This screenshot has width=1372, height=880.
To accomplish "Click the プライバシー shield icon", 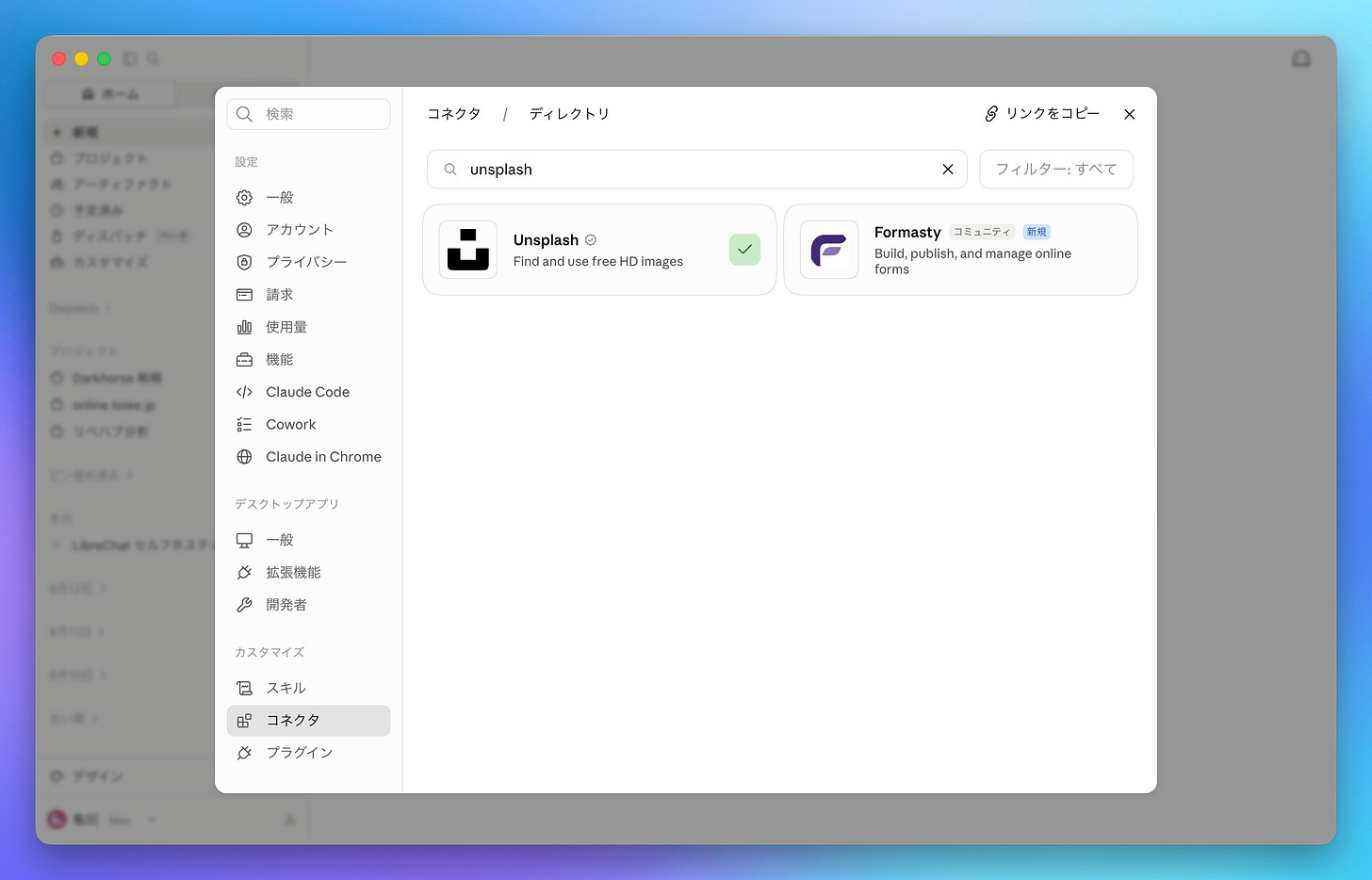I will 244,262.
